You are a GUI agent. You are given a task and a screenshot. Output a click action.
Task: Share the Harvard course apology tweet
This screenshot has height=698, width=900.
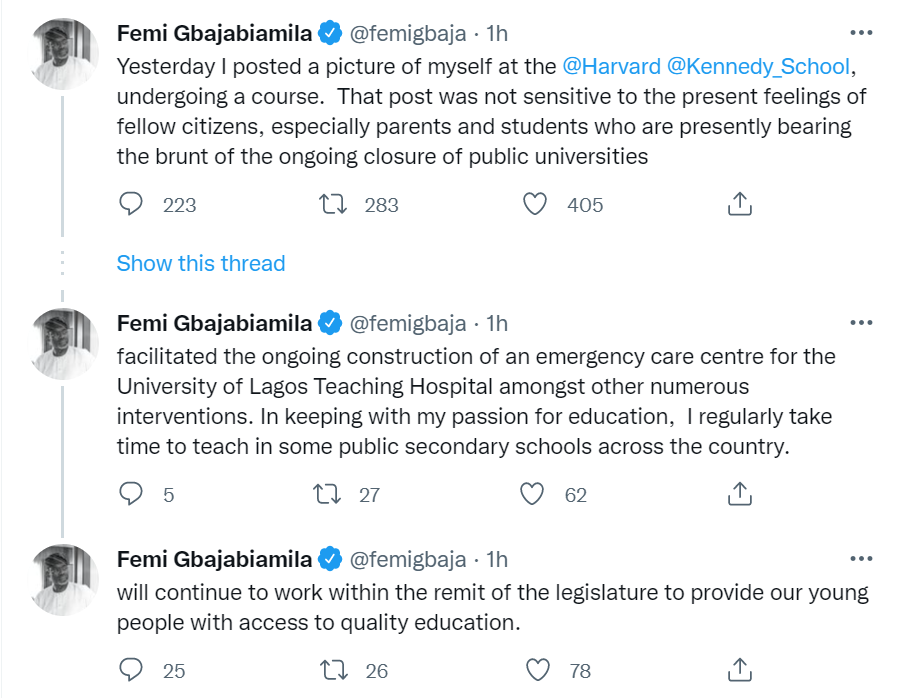coord(738,204)
